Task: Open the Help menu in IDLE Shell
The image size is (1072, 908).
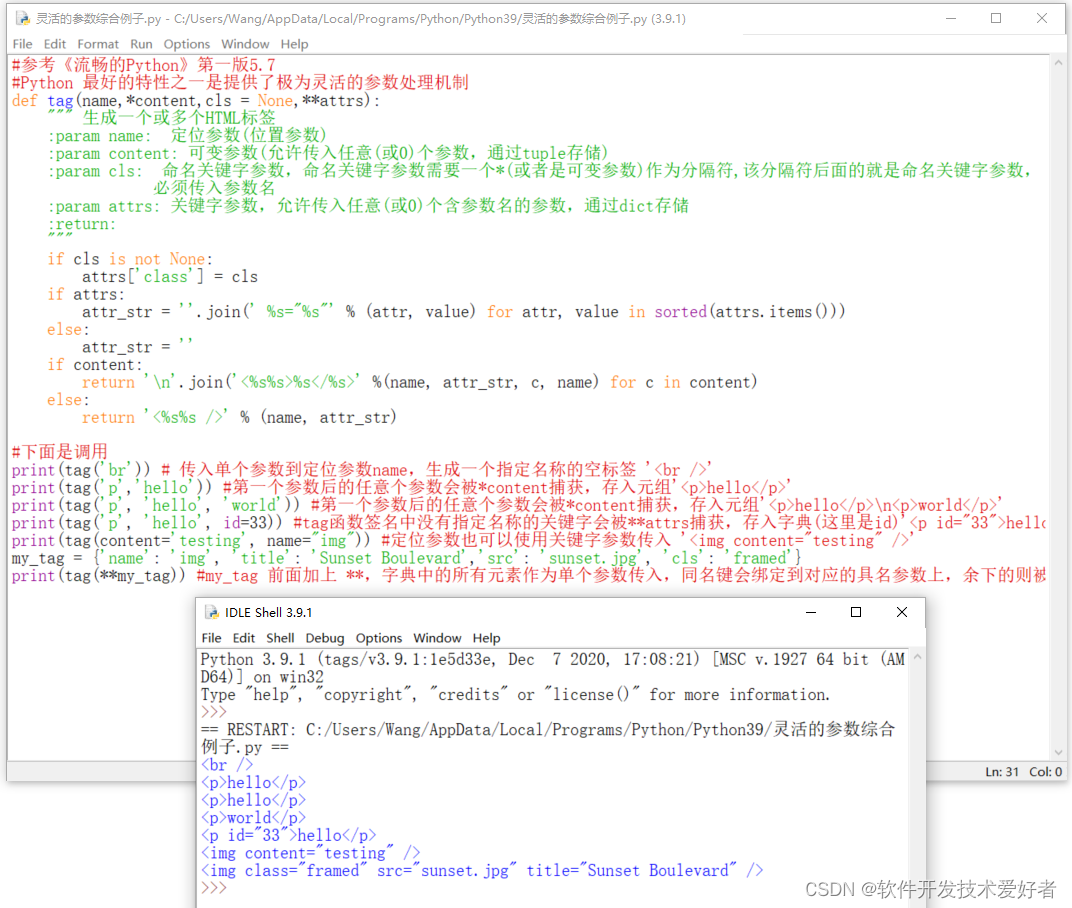Action: click(487, 637)
